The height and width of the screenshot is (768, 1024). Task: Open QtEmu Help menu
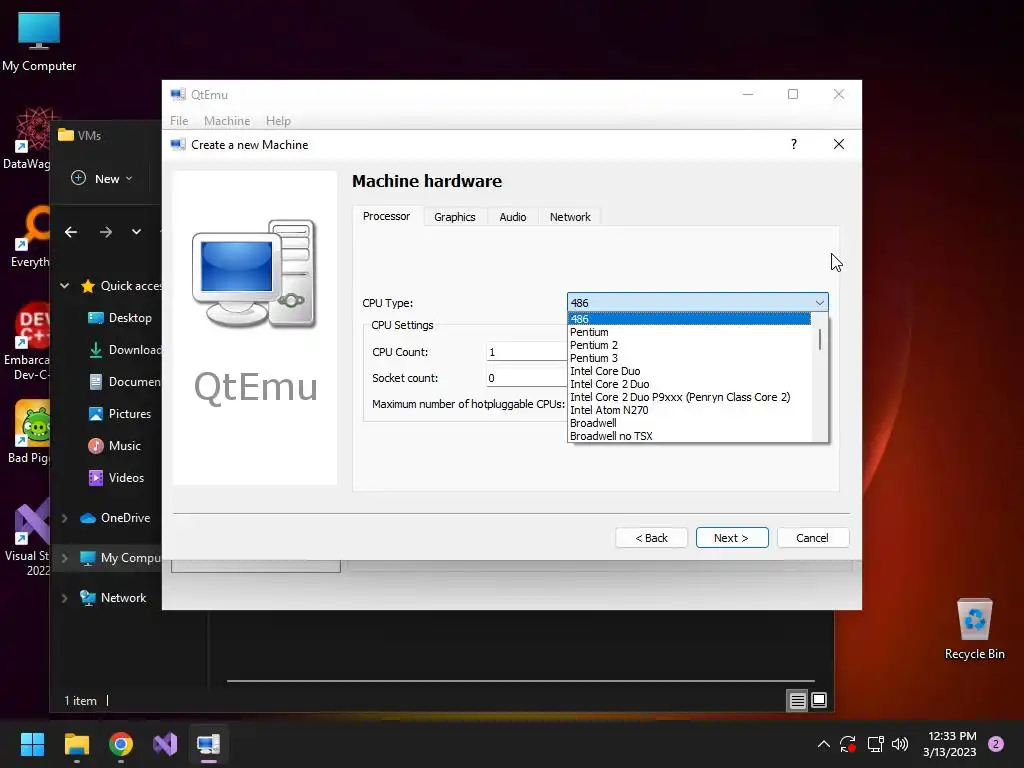click(x=278, y=121)
